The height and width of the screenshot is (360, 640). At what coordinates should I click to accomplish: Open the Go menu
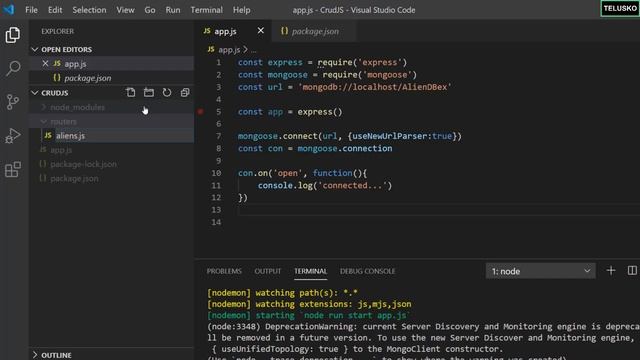[x=150, y=10]
